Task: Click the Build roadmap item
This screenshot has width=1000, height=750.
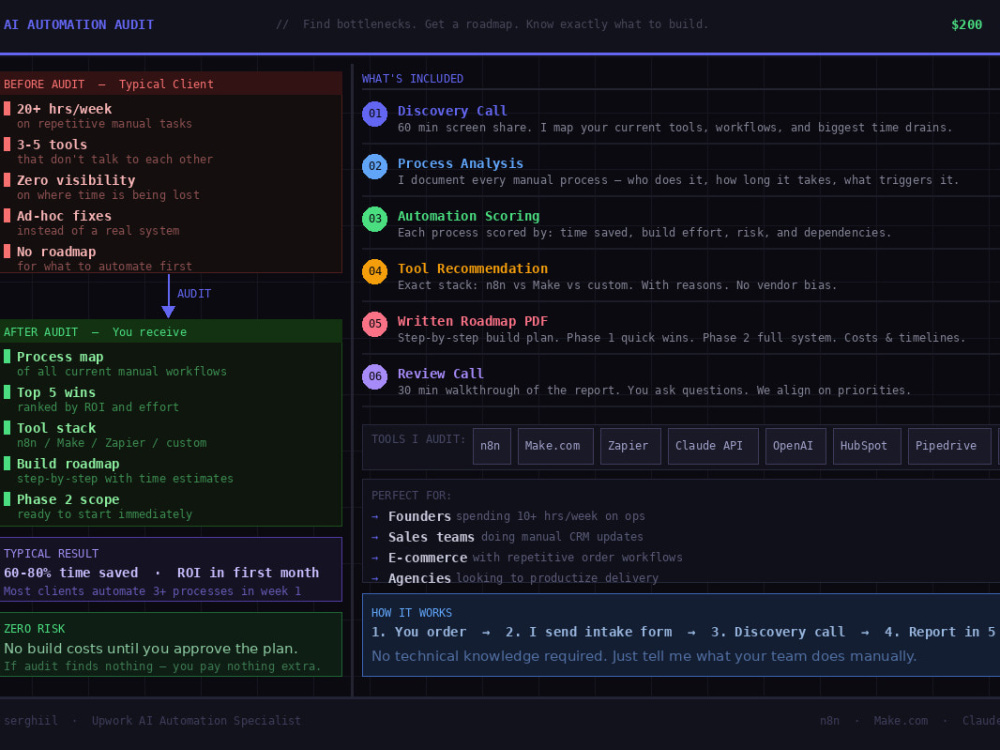Action: tap(68, 464)
